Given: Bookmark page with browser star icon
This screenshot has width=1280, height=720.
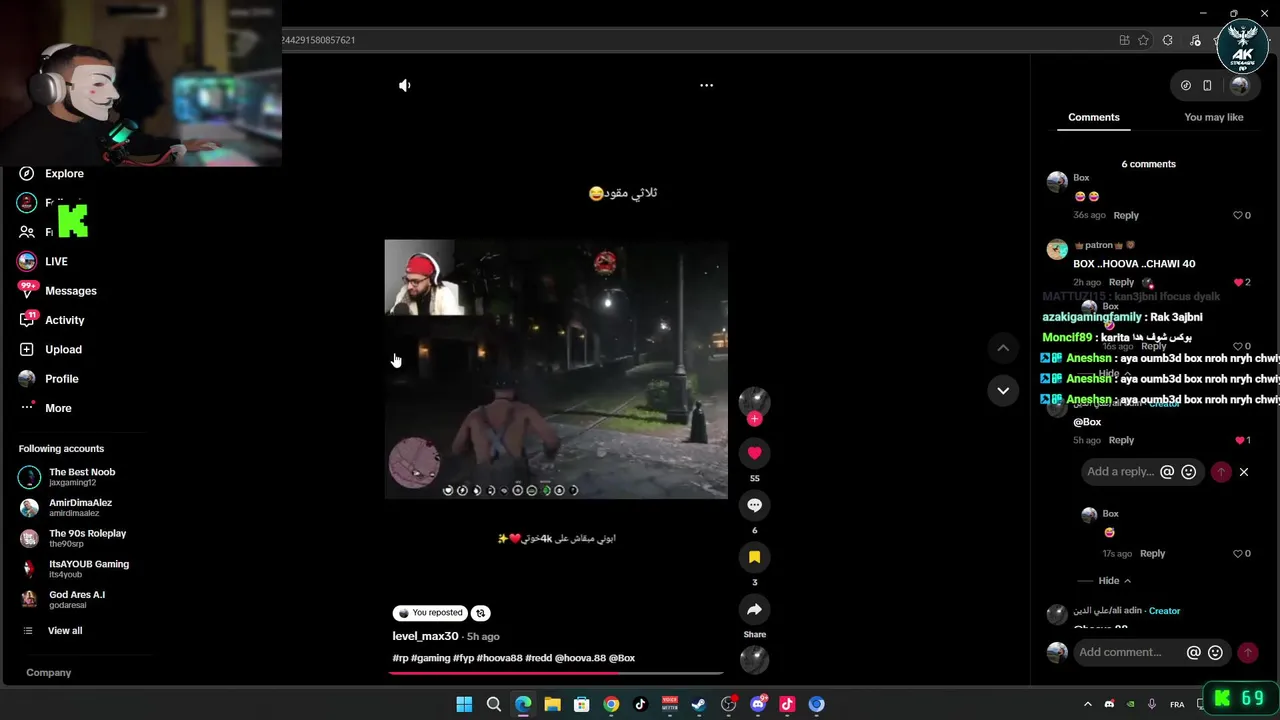Looking at the screenshot, I should [1143, 40].
